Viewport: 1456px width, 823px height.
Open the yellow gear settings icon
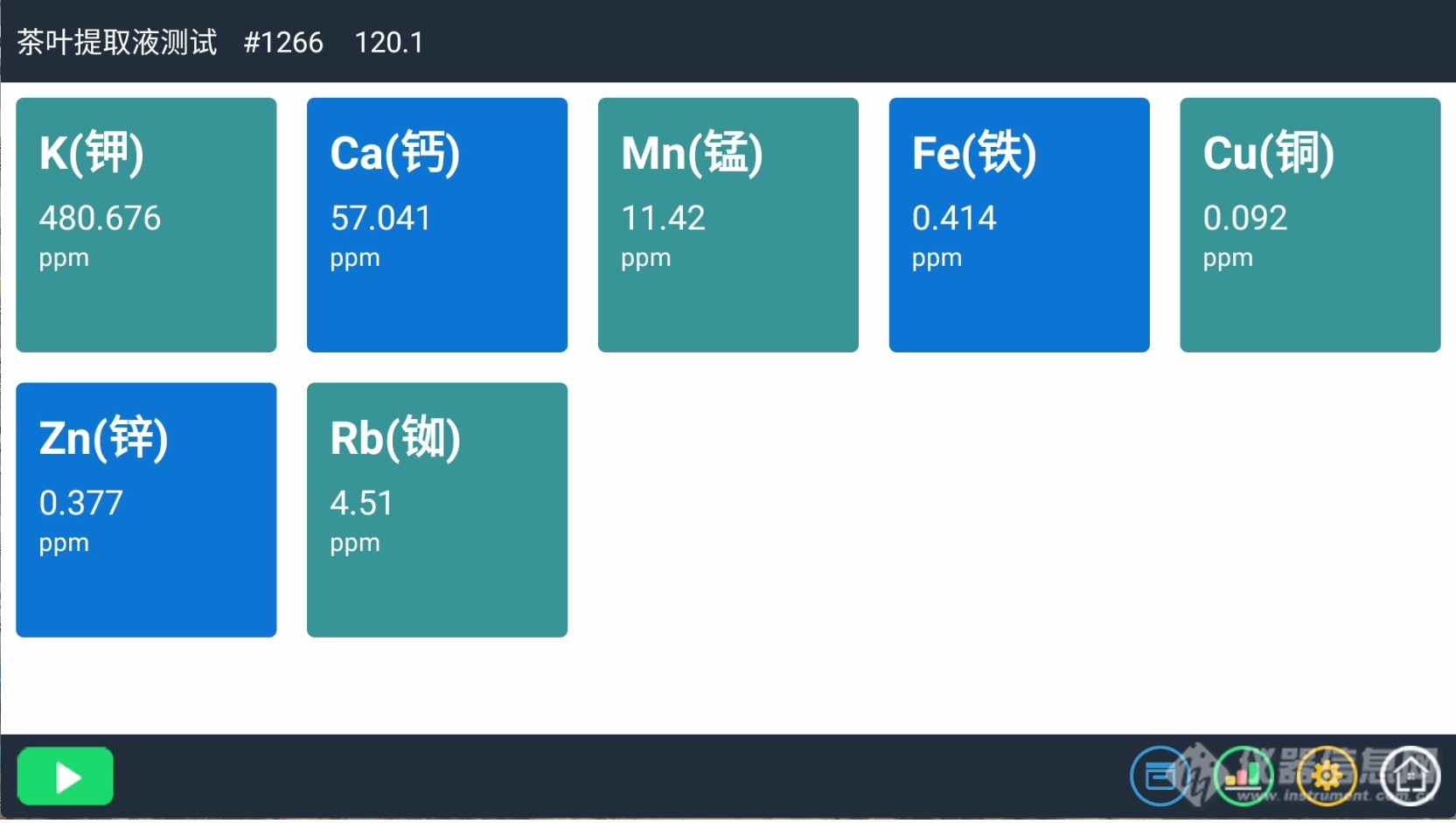click(x=1327, y=776)
